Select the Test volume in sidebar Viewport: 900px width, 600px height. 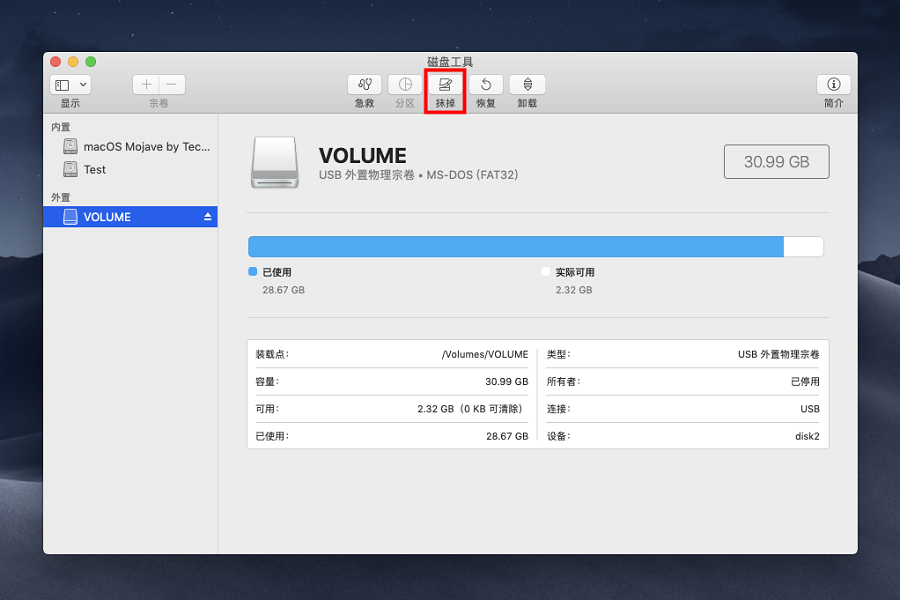pos(95,170)
